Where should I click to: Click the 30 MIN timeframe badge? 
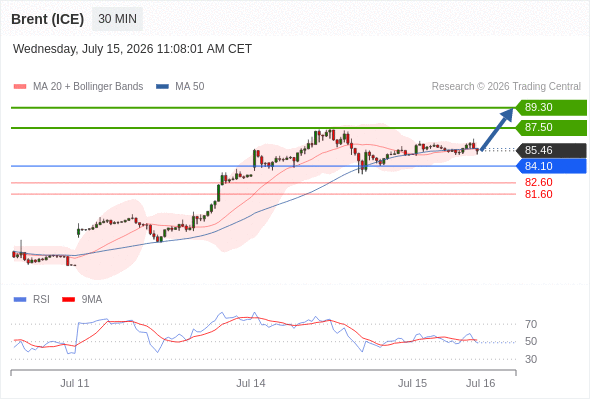[117, 19]
